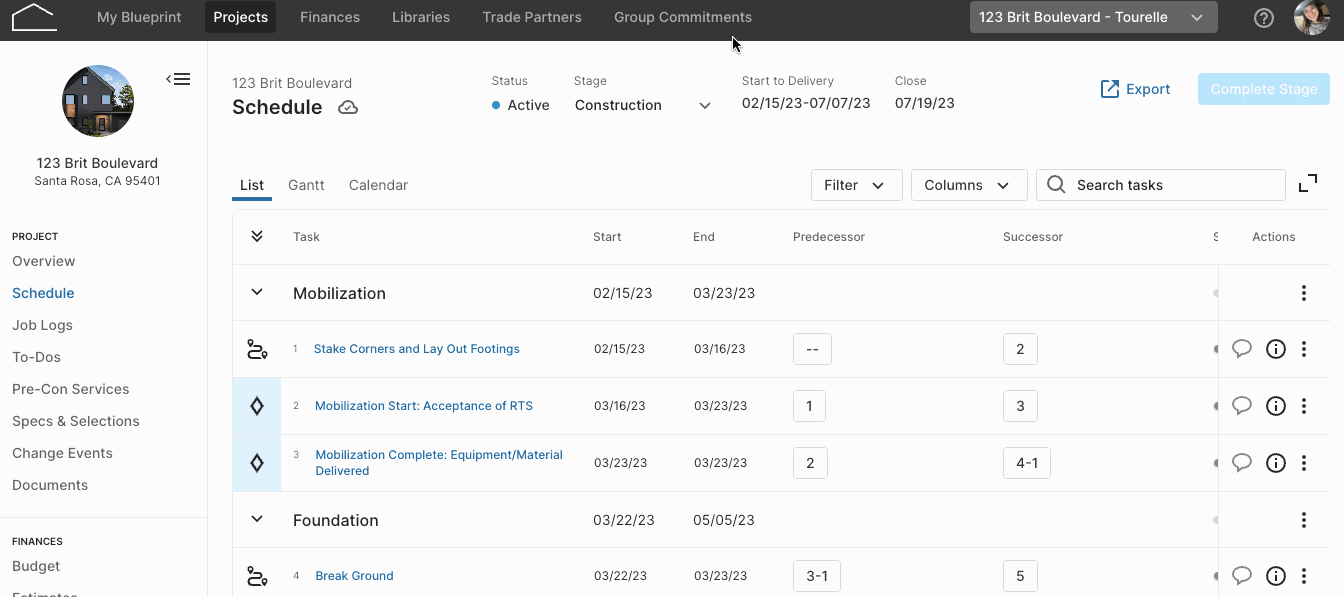
Task: Open the Columns dropdown
Action: [969, 185]
